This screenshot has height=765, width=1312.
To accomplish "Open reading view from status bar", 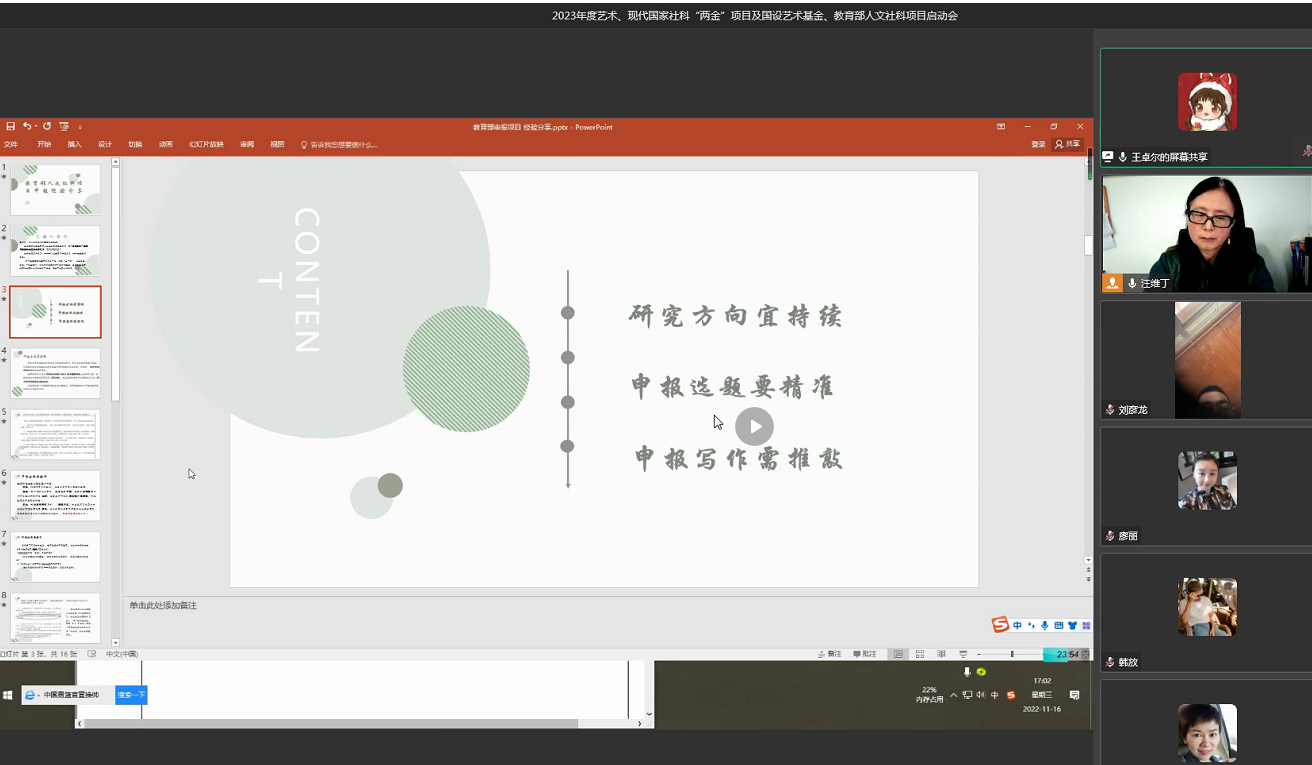I will 941,654.
